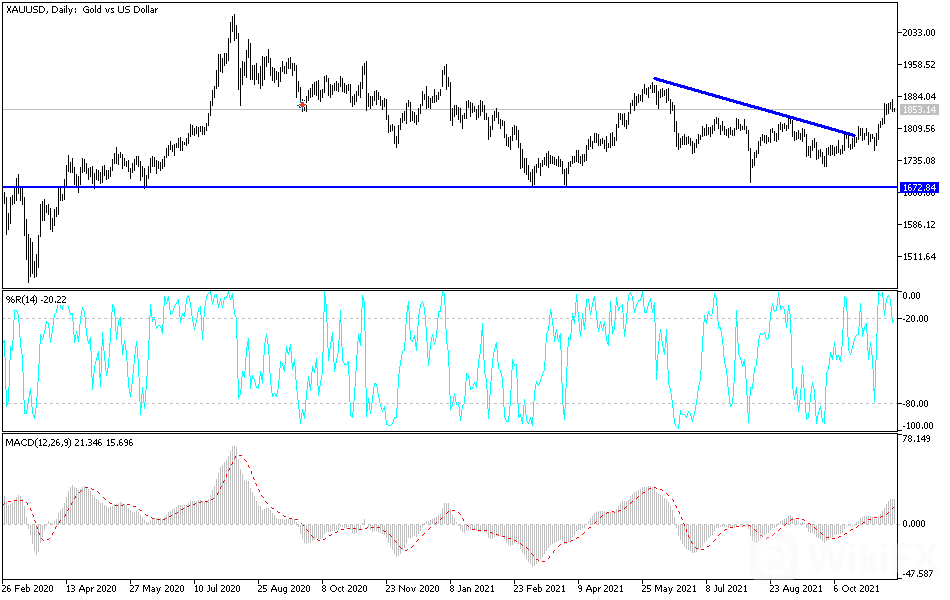Click the 23 Feb 2021 date label
The image size is (950, 600).
click(539, 588)
